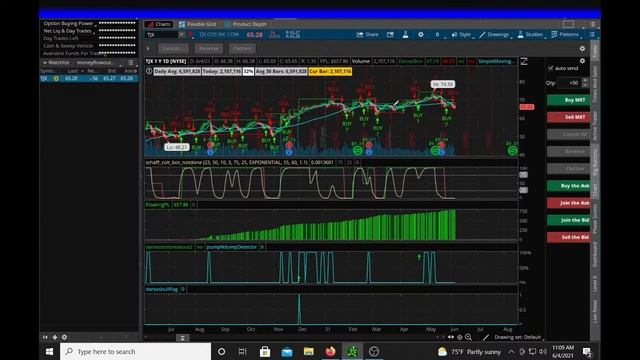Expand the order bar arrow left of Cancel

(x=148, y=49)
